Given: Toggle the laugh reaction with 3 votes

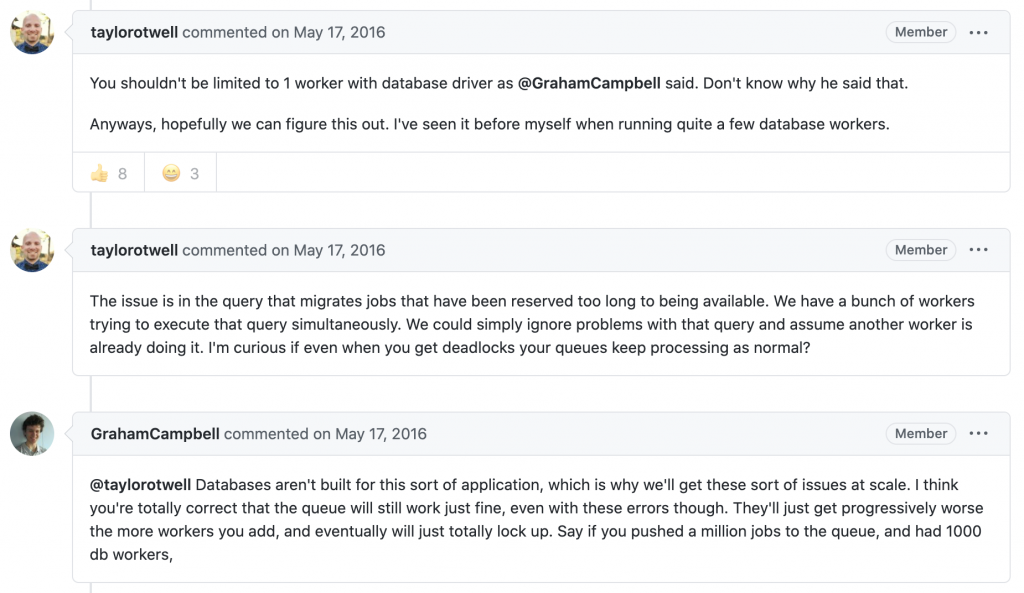Looking at the screenshot, I should point(181,173).
